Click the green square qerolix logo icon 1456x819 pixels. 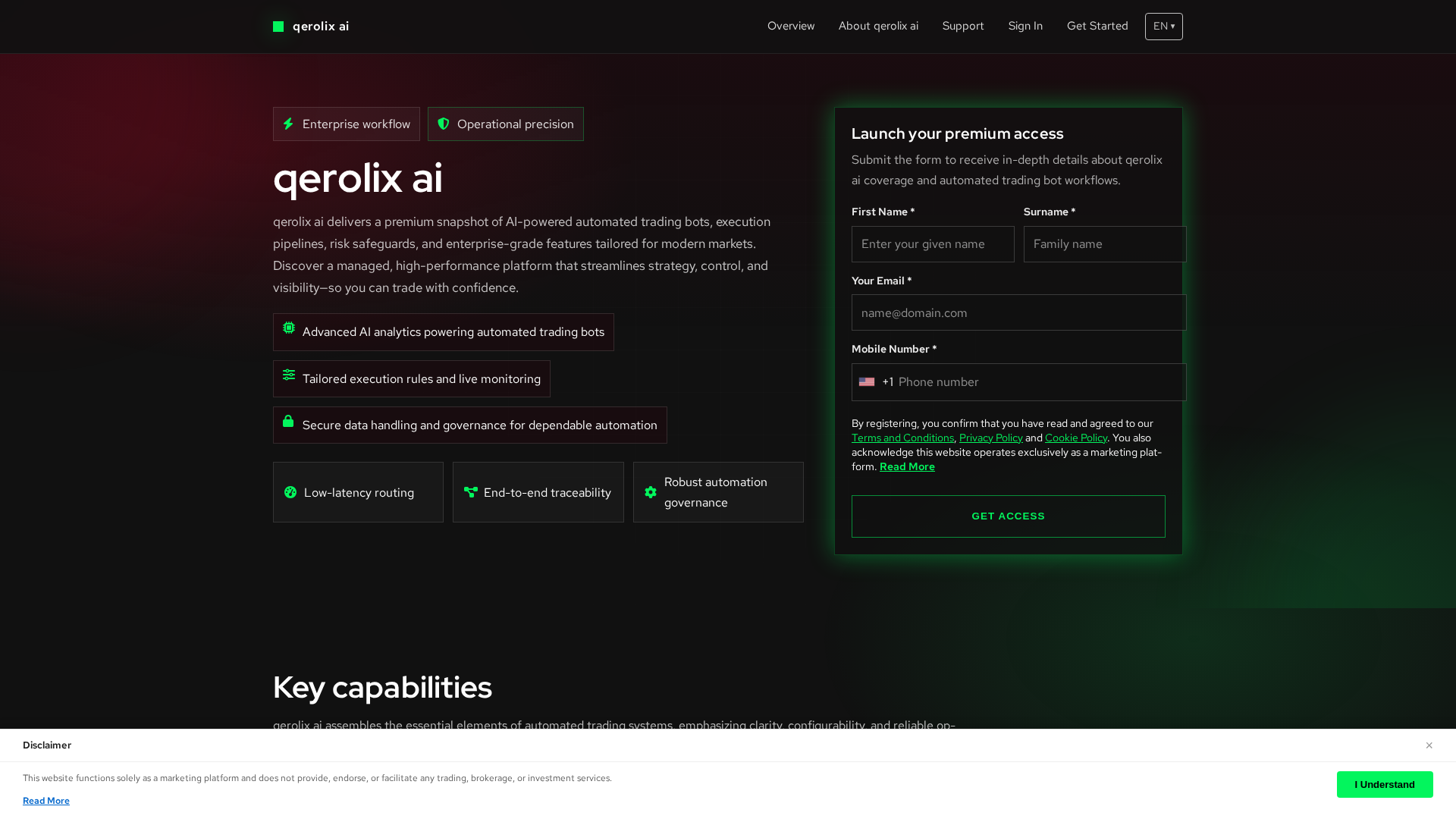click(x=278, y=27)
